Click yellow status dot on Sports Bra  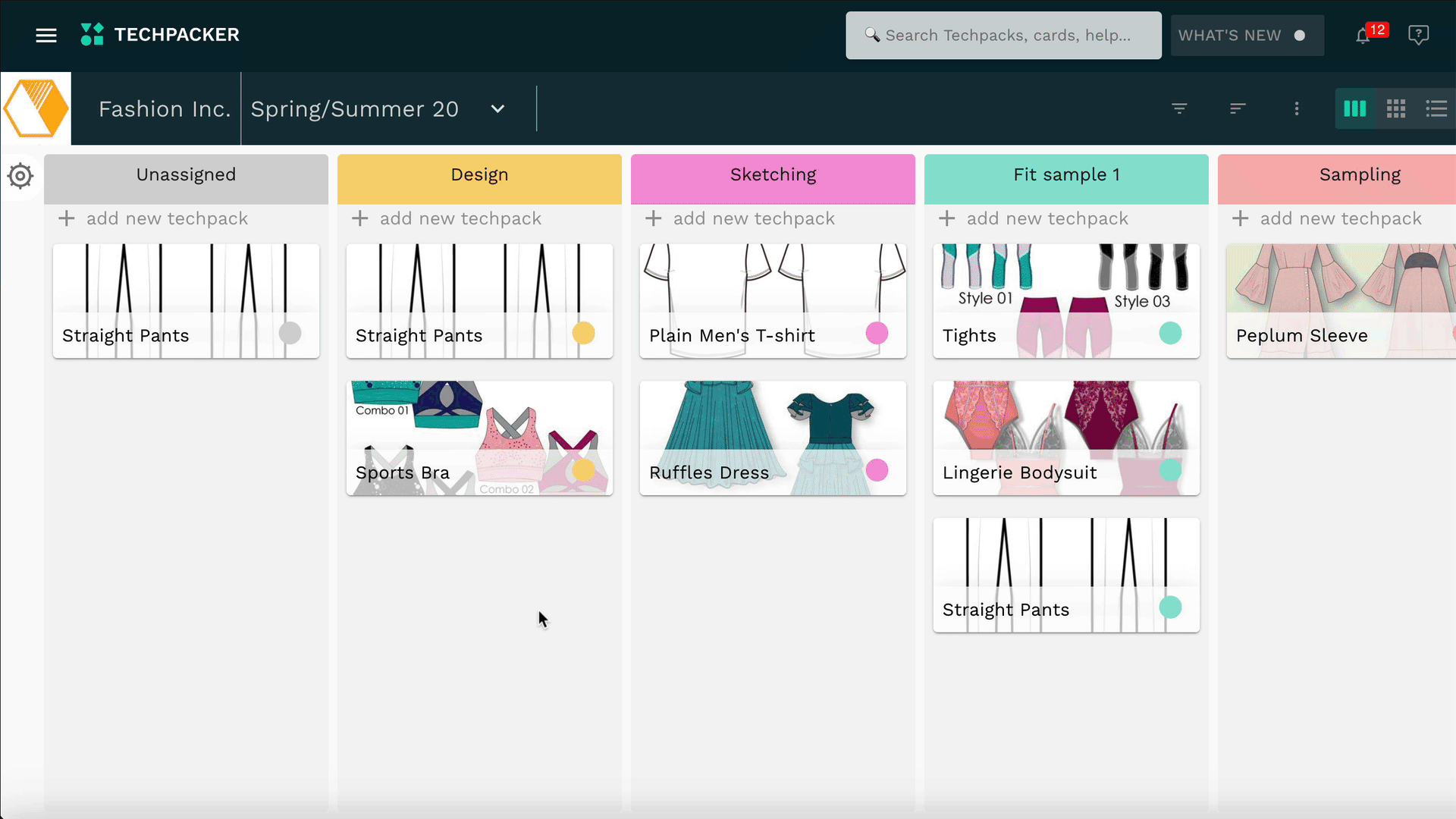tap(583, 470)
